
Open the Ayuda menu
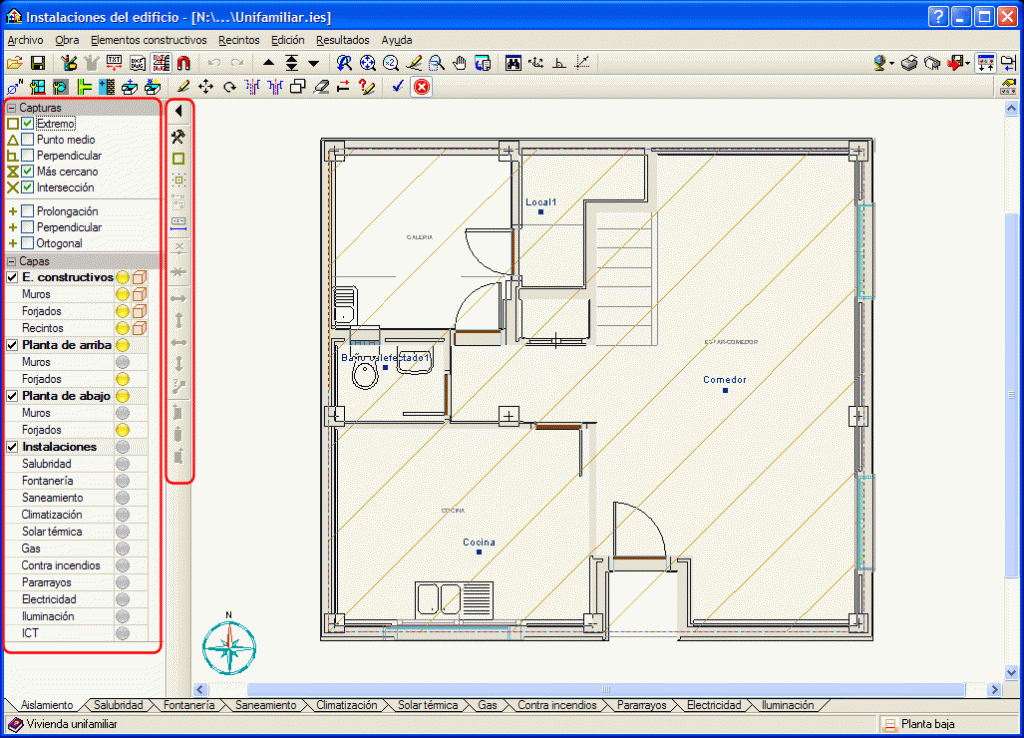[x=397, y=40]
